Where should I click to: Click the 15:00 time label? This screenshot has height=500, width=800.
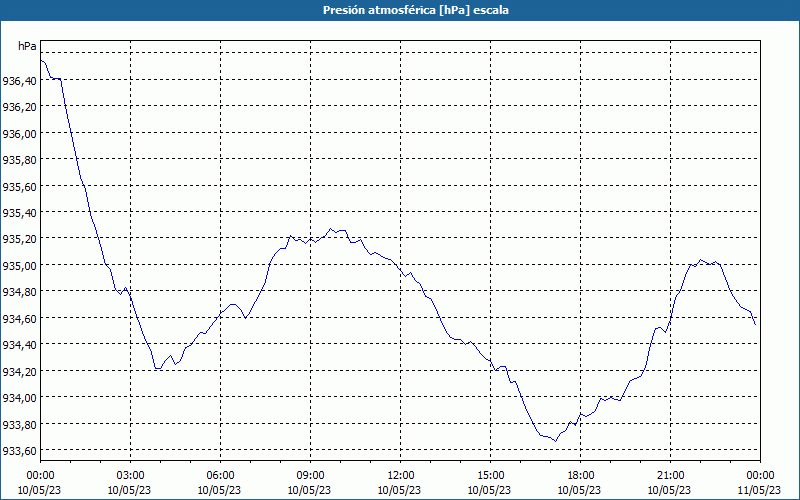point(490,476)
